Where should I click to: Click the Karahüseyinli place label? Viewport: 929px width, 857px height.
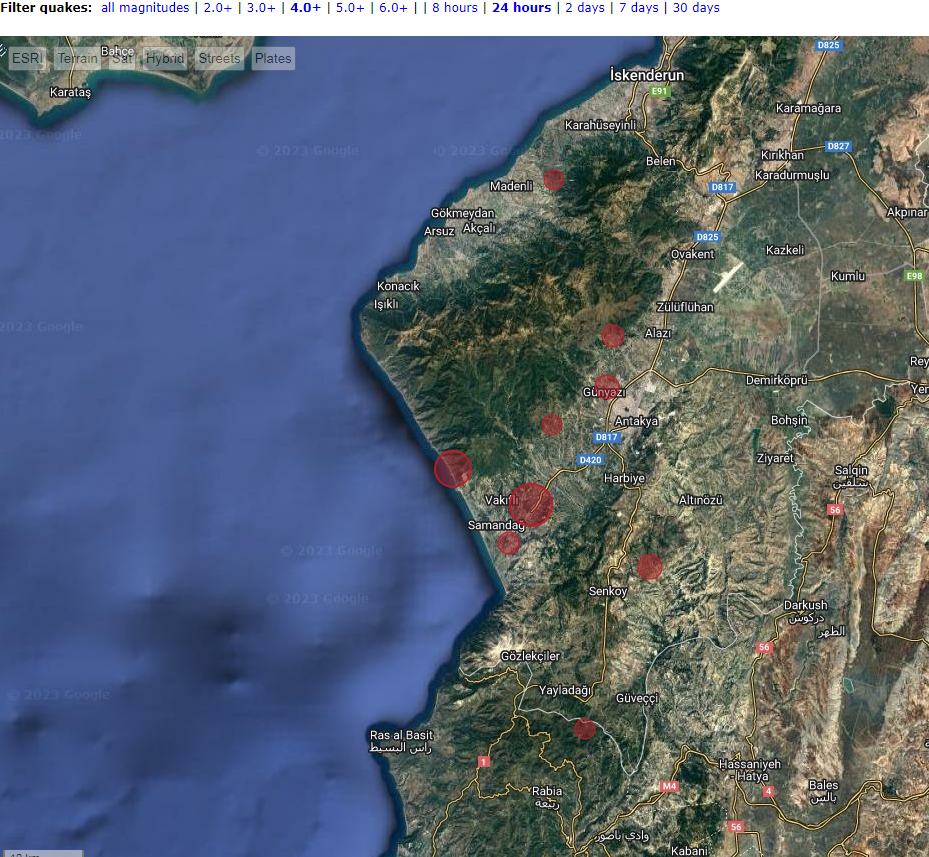pos(600,125)
